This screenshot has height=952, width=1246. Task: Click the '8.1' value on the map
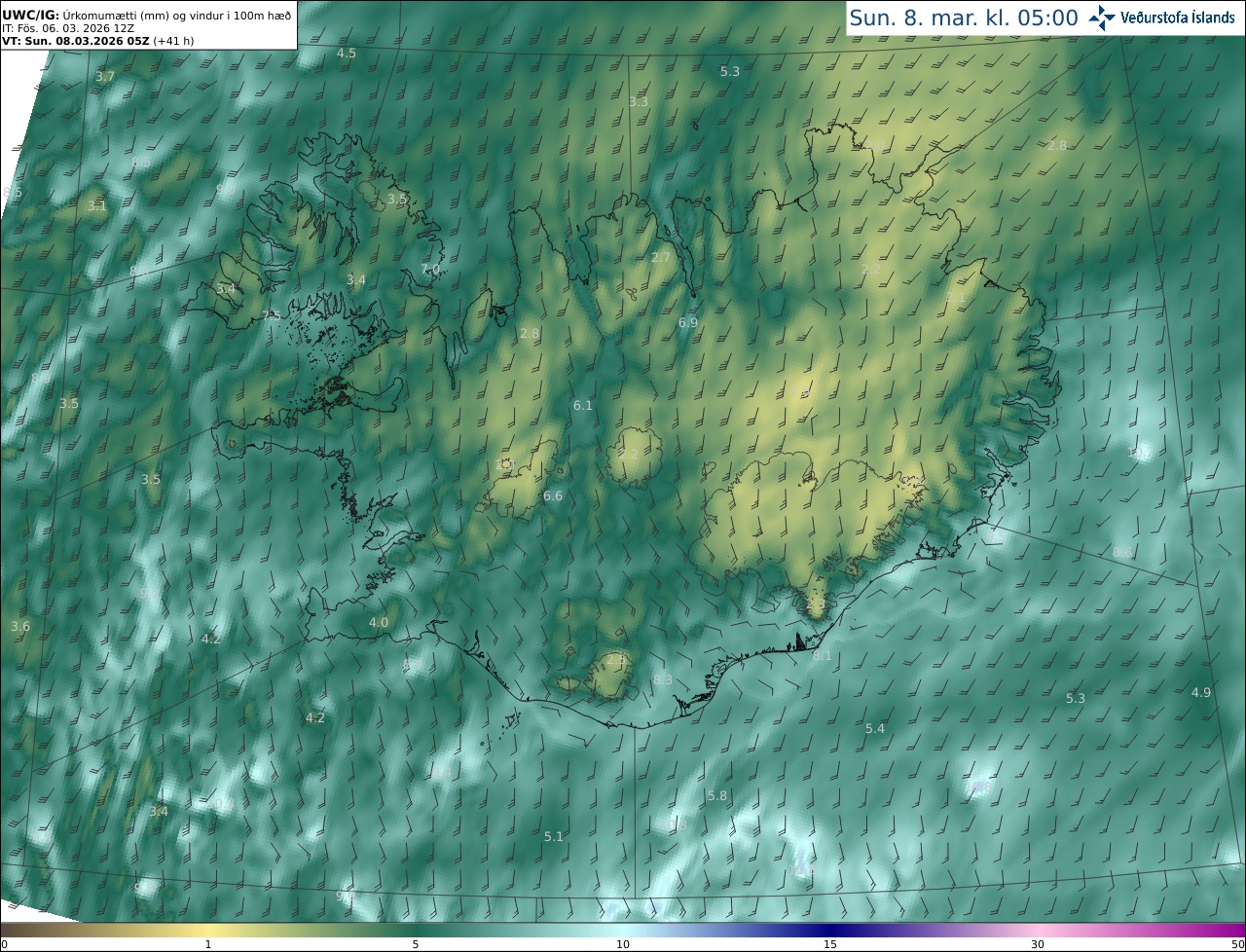point(823,656)
